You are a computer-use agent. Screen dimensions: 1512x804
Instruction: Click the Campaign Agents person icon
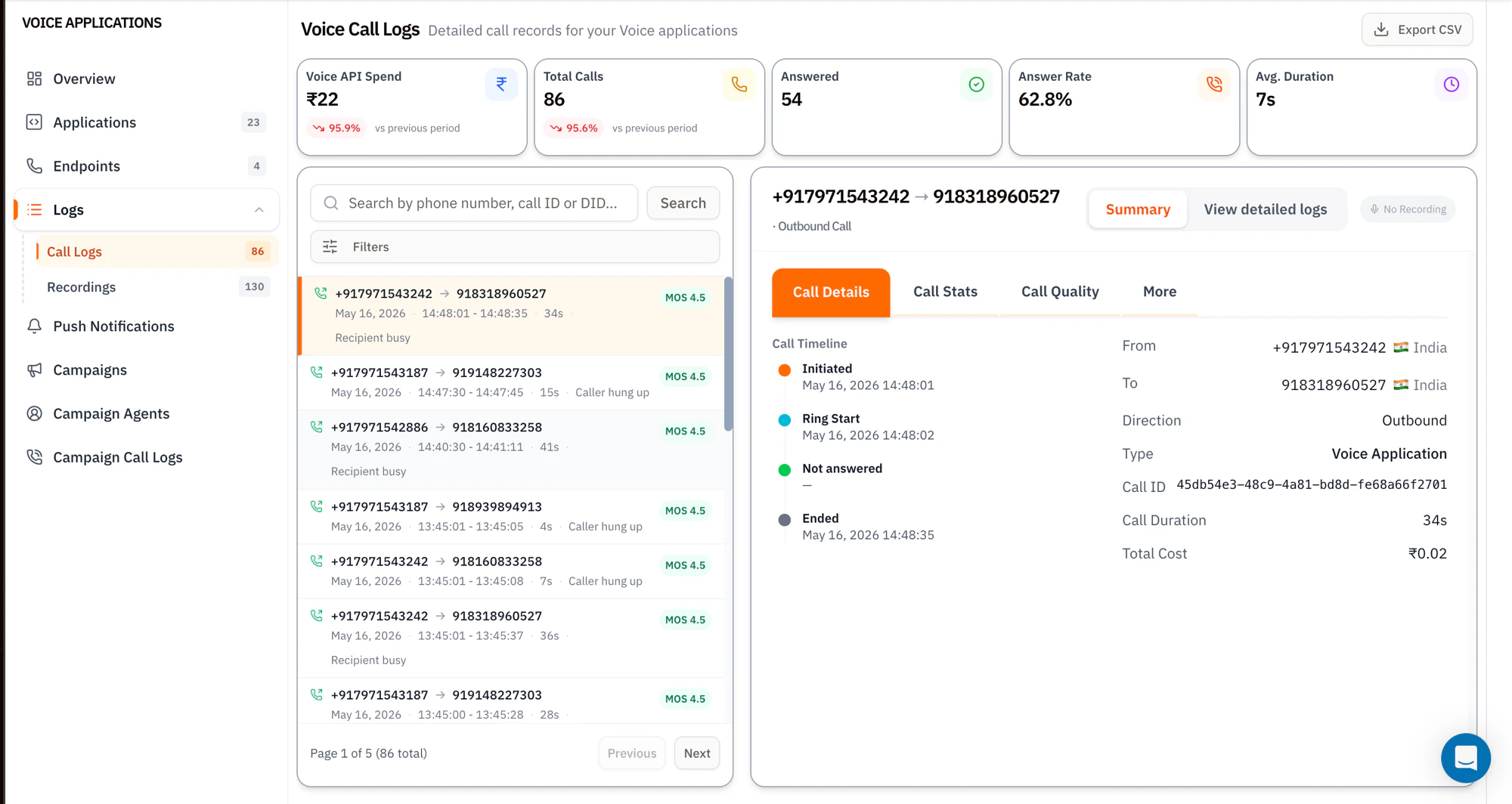[34, 413]
